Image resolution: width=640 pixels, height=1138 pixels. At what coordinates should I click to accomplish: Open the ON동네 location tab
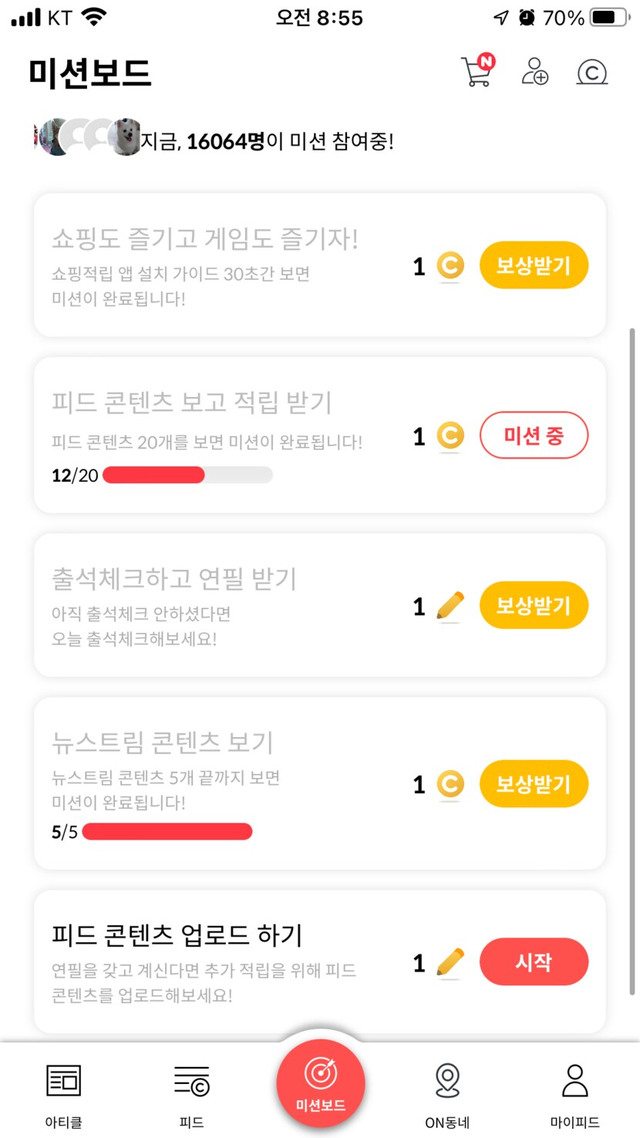[x=447, y=1081]
